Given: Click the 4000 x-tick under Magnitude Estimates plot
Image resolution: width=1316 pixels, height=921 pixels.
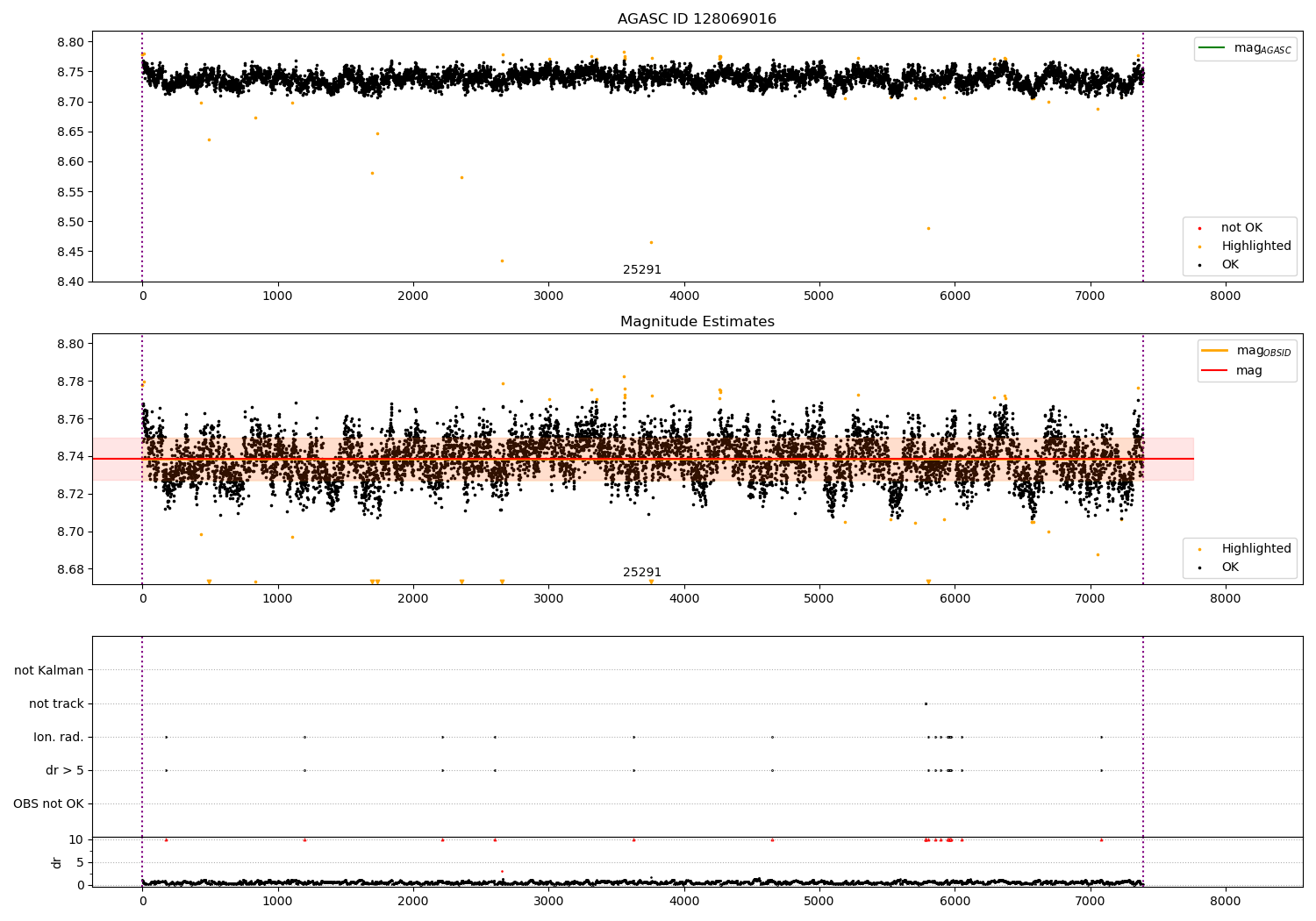Looking at the screenshot, I should [684, 599].
